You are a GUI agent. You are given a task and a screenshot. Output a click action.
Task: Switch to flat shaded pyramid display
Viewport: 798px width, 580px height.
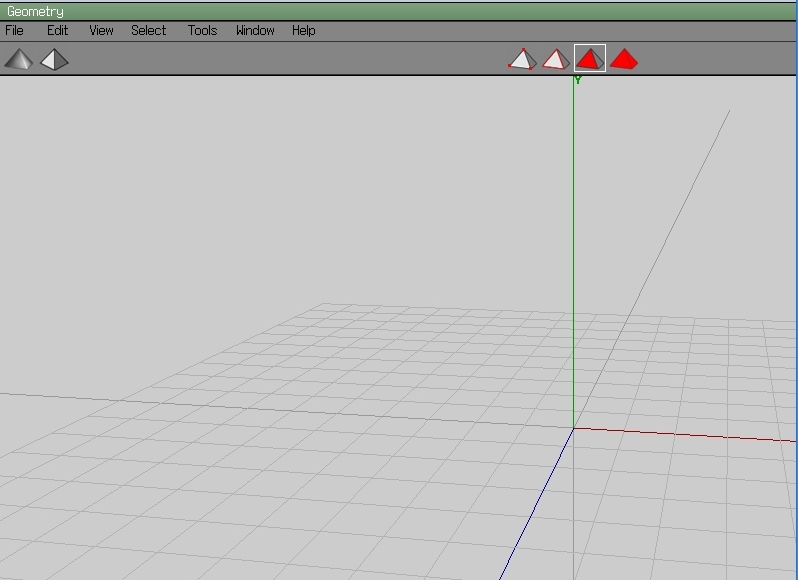(x=54, y=59)
